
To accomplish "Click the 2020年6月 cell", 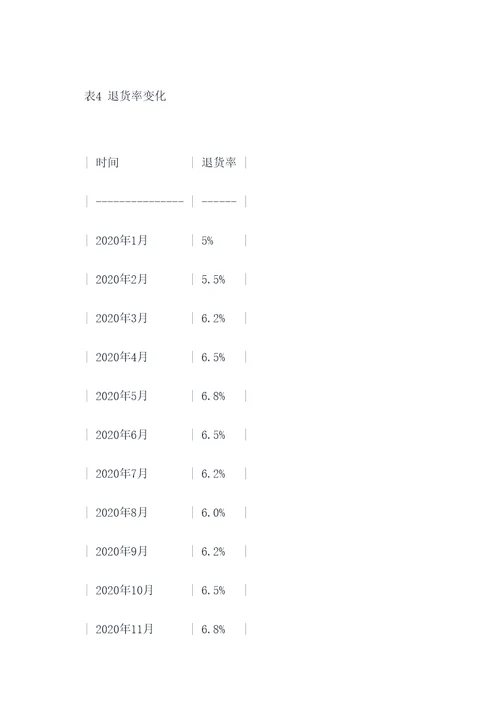I will [121, 434].
